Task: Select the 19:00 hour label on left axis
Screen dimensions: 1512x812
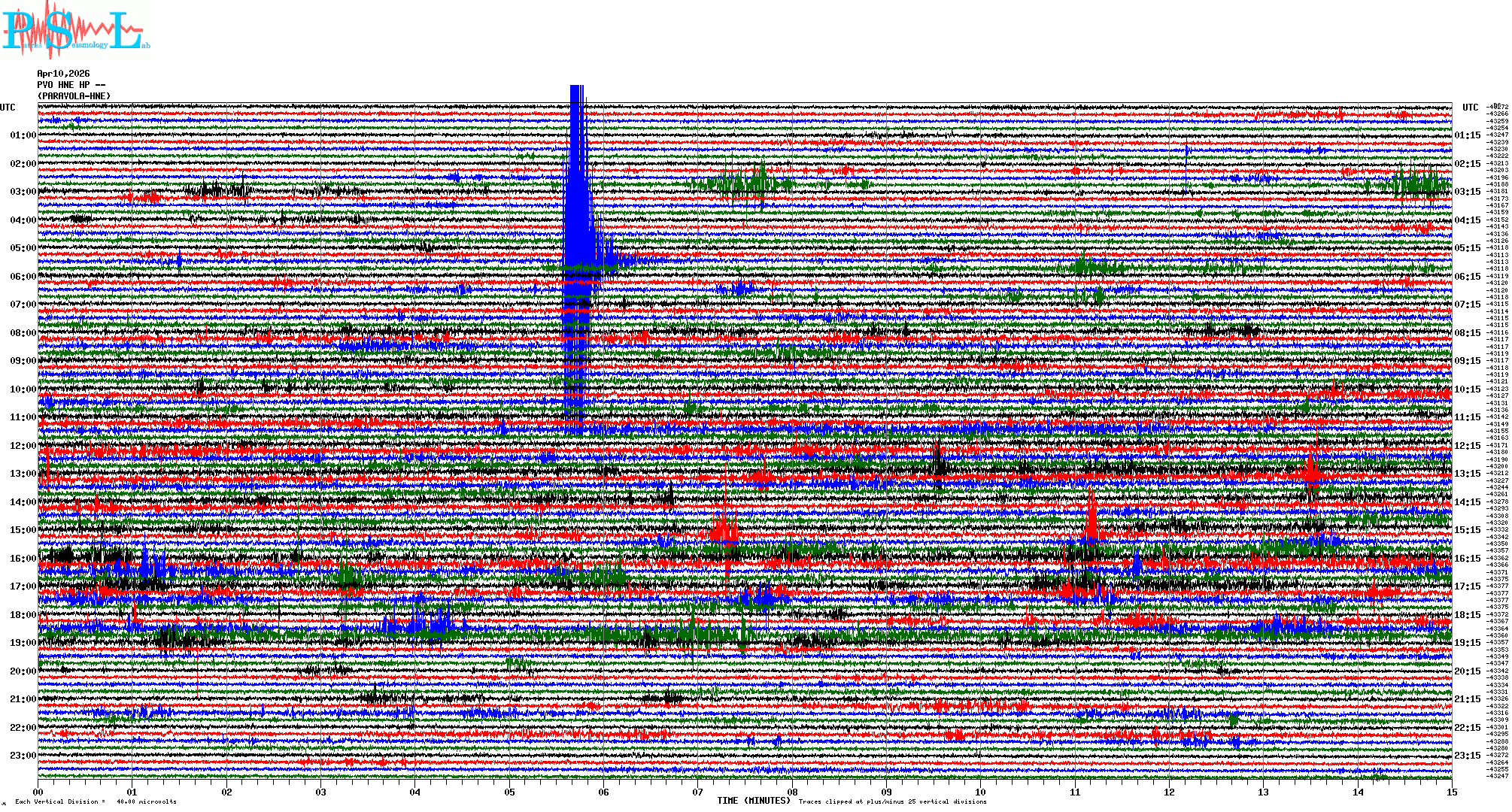Action: [23, 643]
